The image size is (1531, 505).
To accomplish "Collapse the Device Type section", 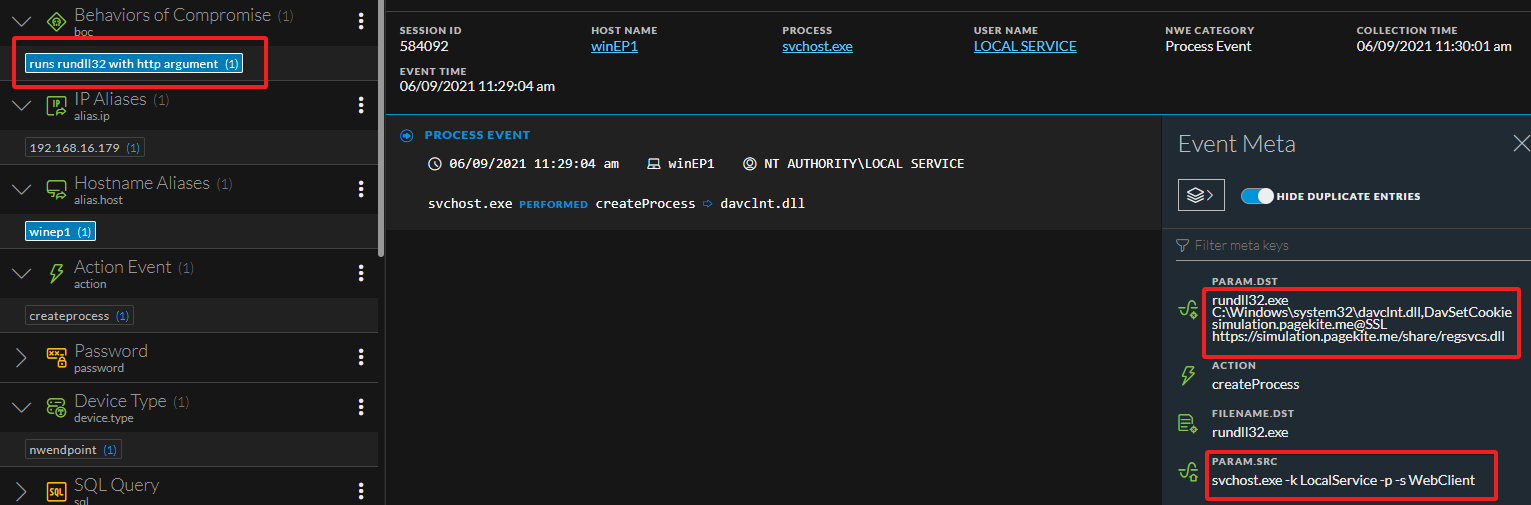I will click(21, 407).
